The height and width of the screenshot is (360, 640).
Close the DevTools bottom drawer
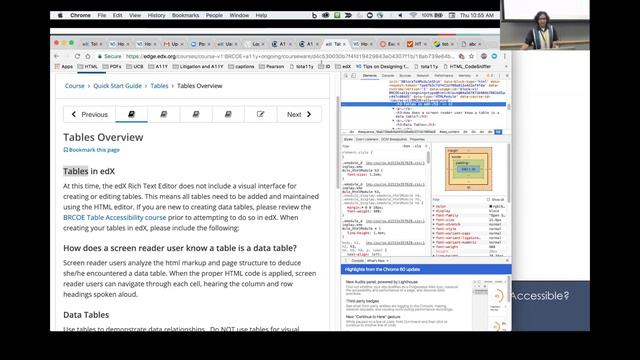click(507, 260)
